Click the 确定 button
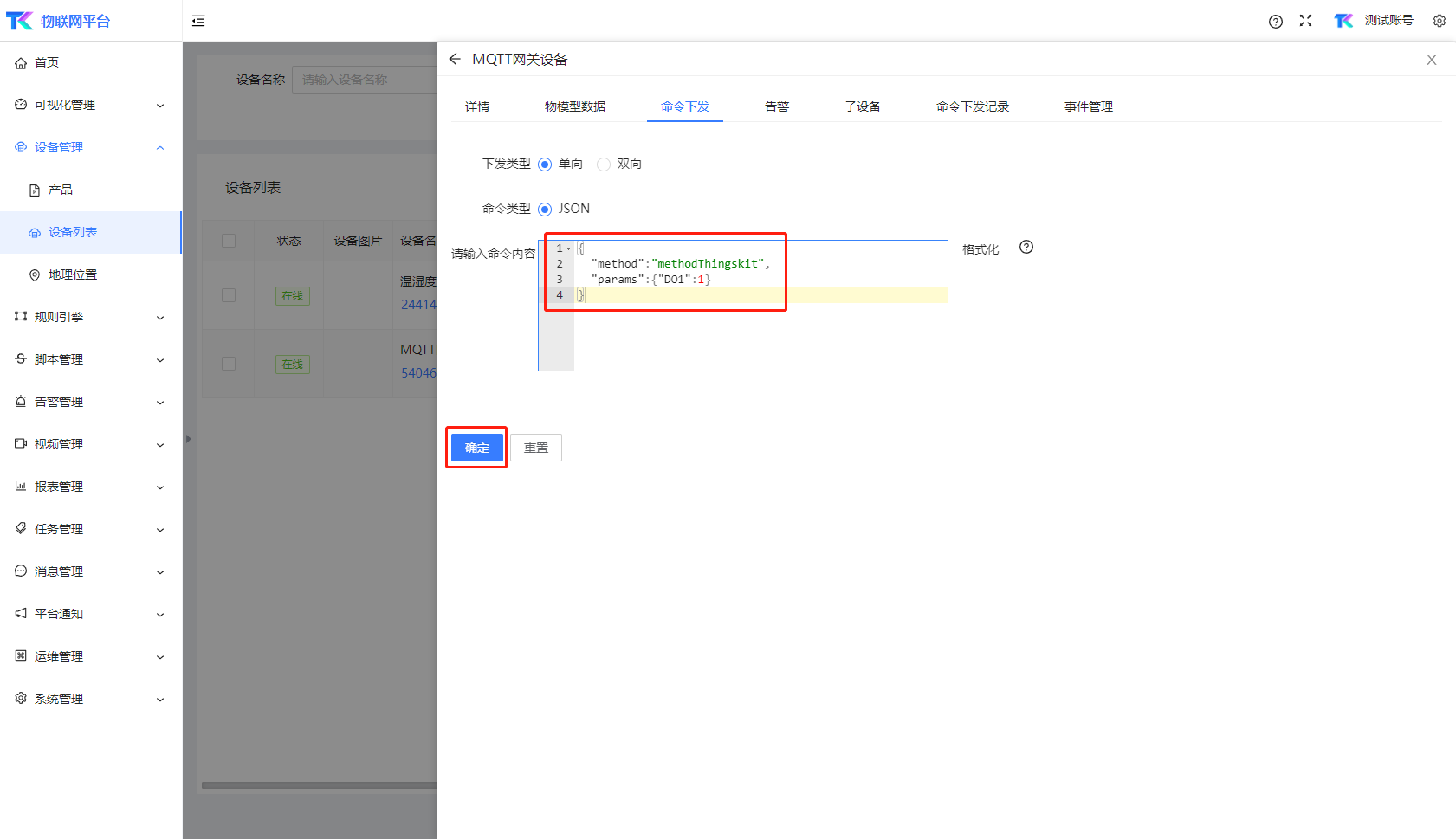Image resolution: width=1456 pixels, height=839 pixels. [x=476, y=448]
